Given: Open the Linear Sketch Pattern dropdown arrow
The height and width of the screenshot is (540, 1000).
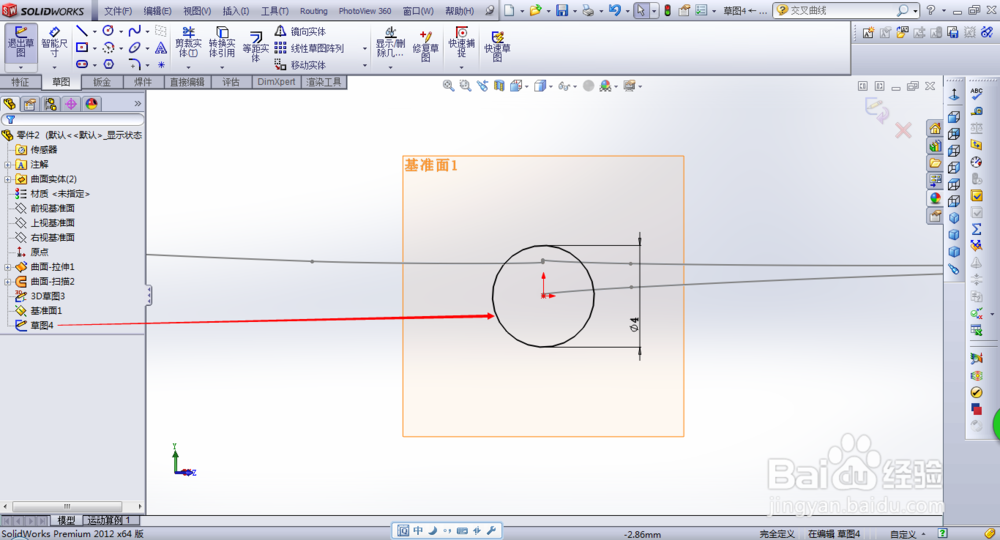Looking at the screenshot, I should coord(365,48).
